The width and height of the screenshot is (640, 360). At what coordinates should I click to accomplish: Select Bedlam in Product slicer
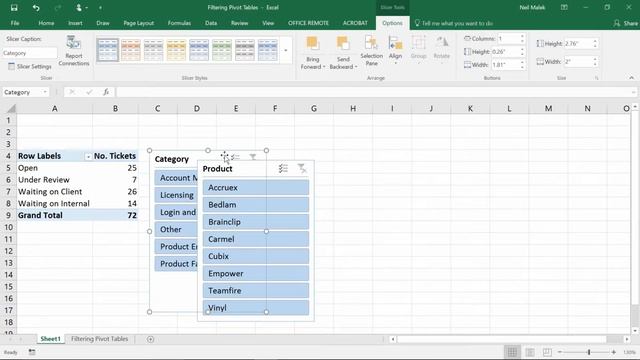click(x=256, y=205)
